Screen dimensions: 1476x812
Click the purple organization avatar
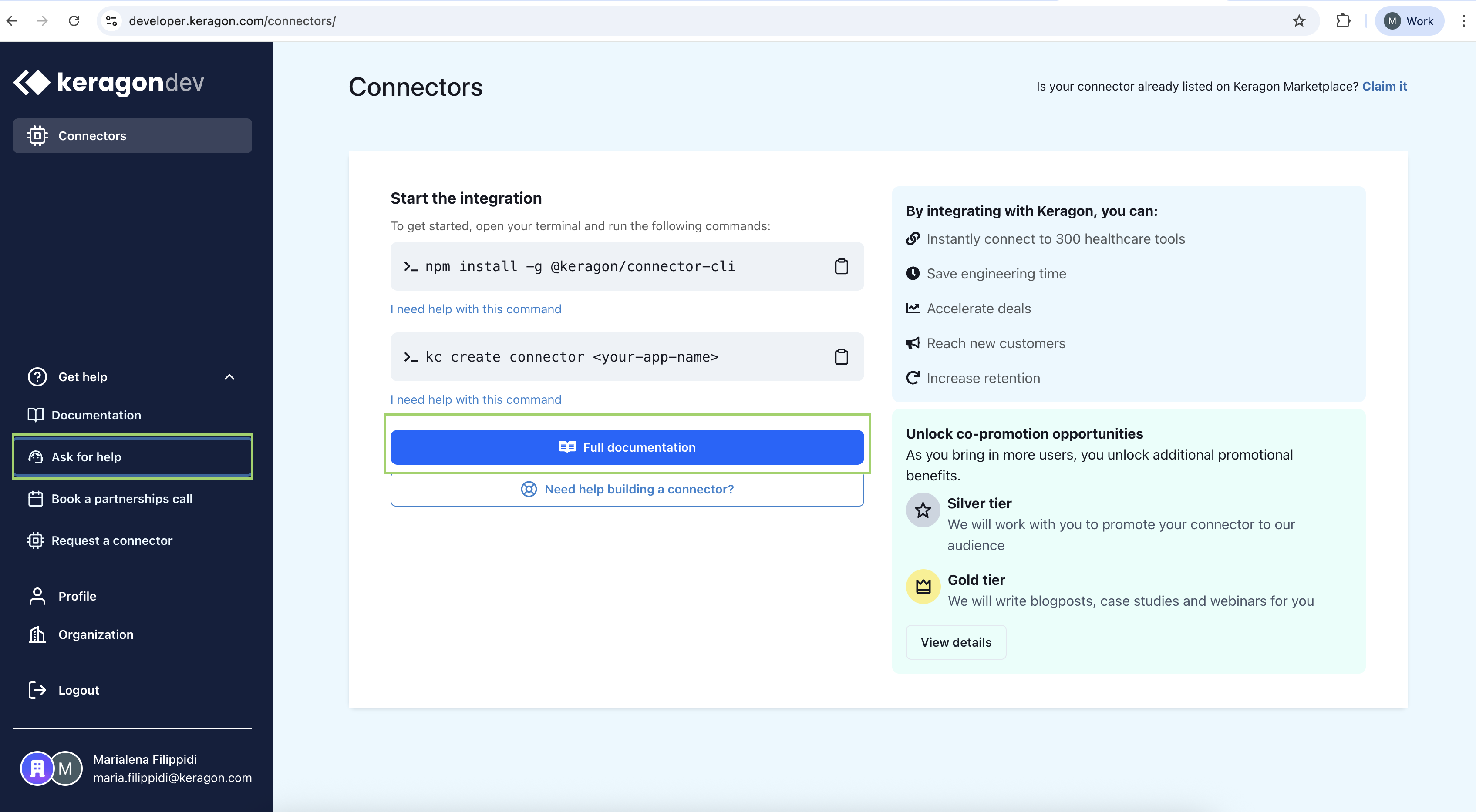(37, 768)
